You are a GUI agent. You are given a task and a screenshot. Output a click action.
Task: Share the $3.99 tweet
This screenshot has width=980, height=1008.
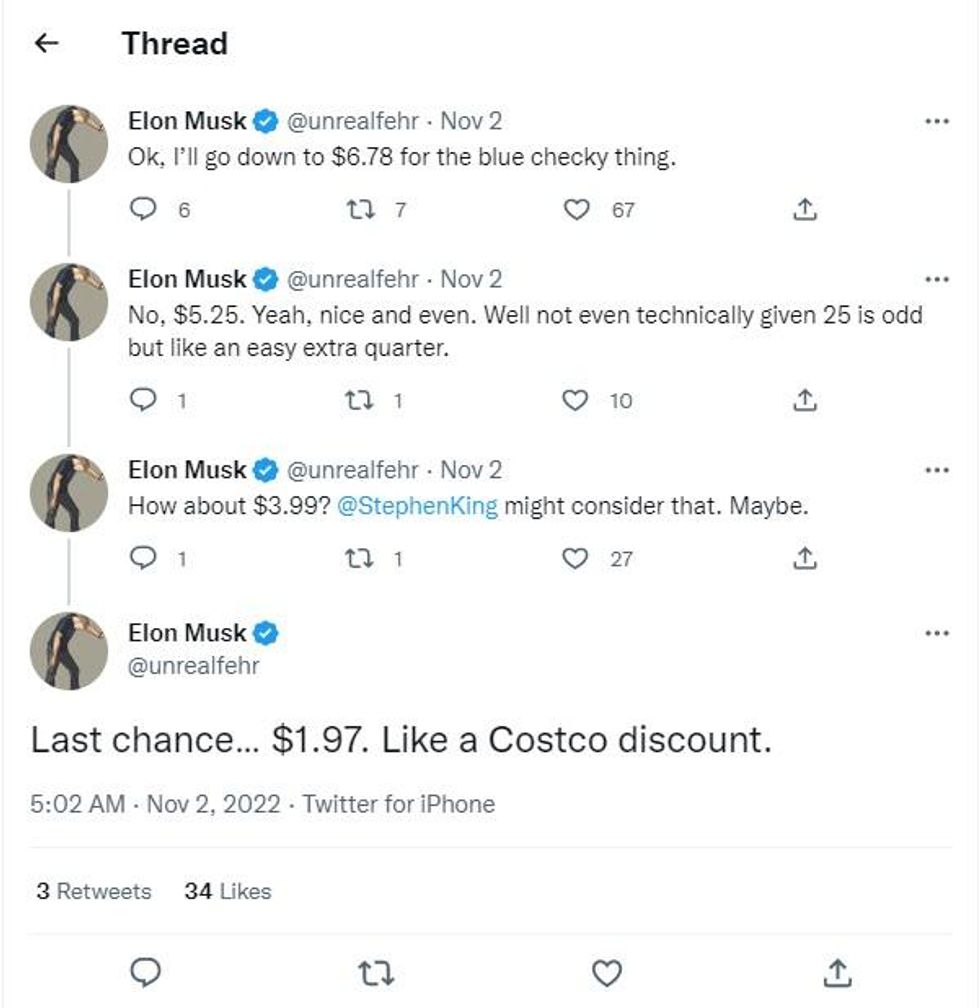[805, 559]
